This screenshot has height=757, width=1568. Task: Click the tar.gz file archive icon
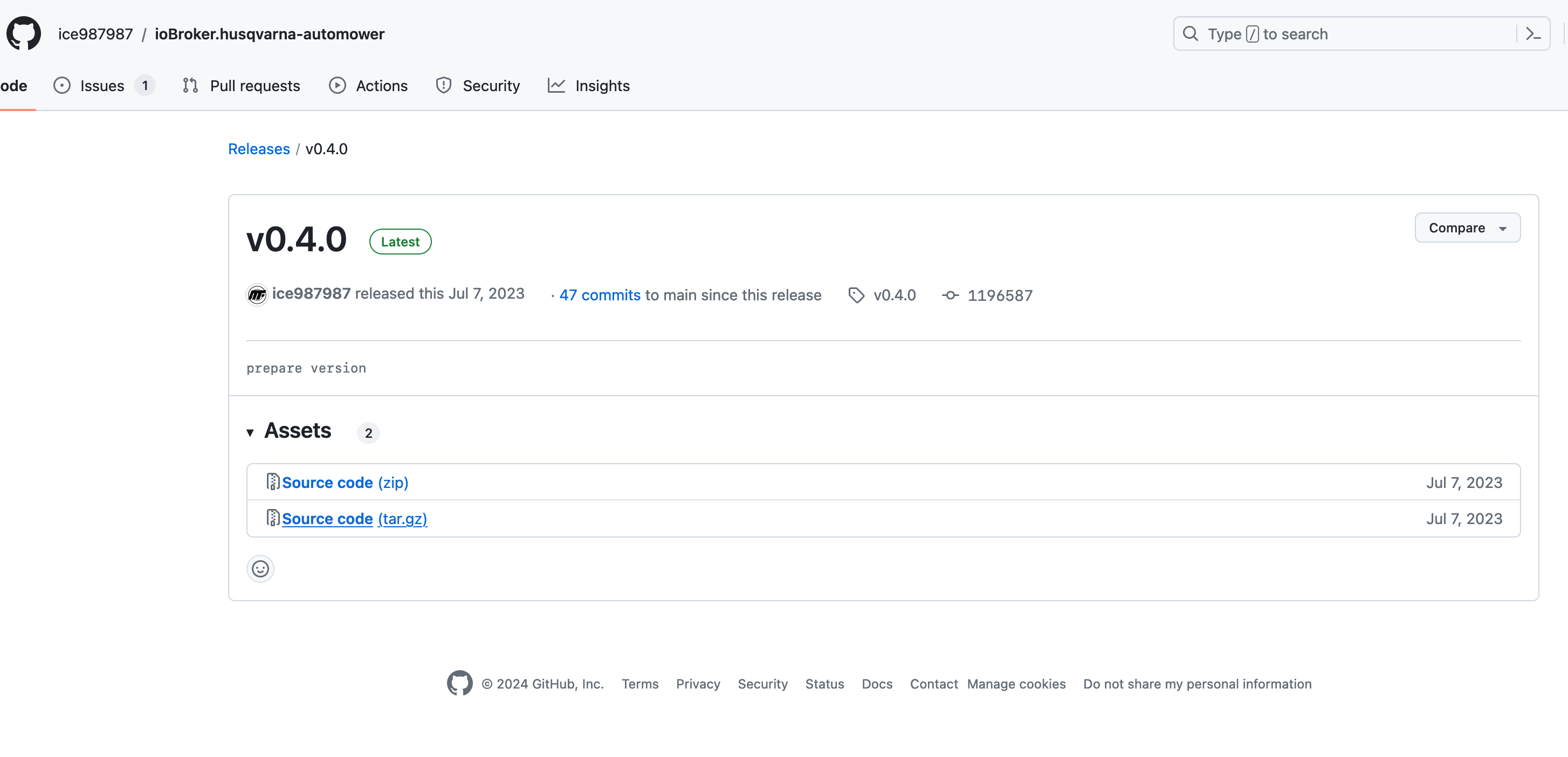tap(273, 518)
